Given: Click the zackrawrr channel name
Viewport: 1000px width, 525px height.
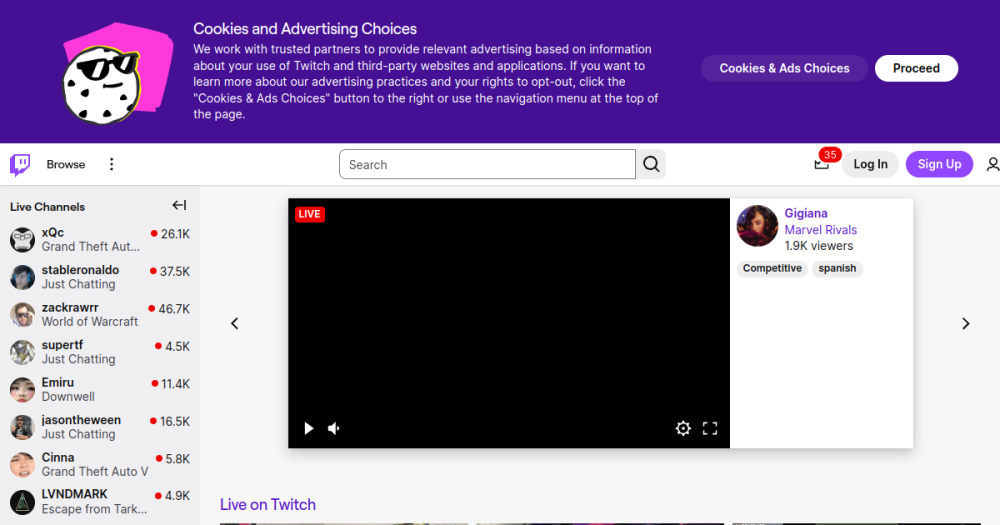Looking at the screenshot, I should coord(70,307).
